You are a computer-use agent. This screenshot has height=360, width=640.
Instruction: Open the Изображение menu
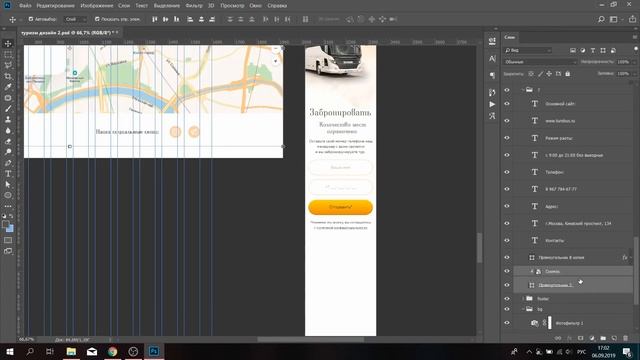point(97,6)
